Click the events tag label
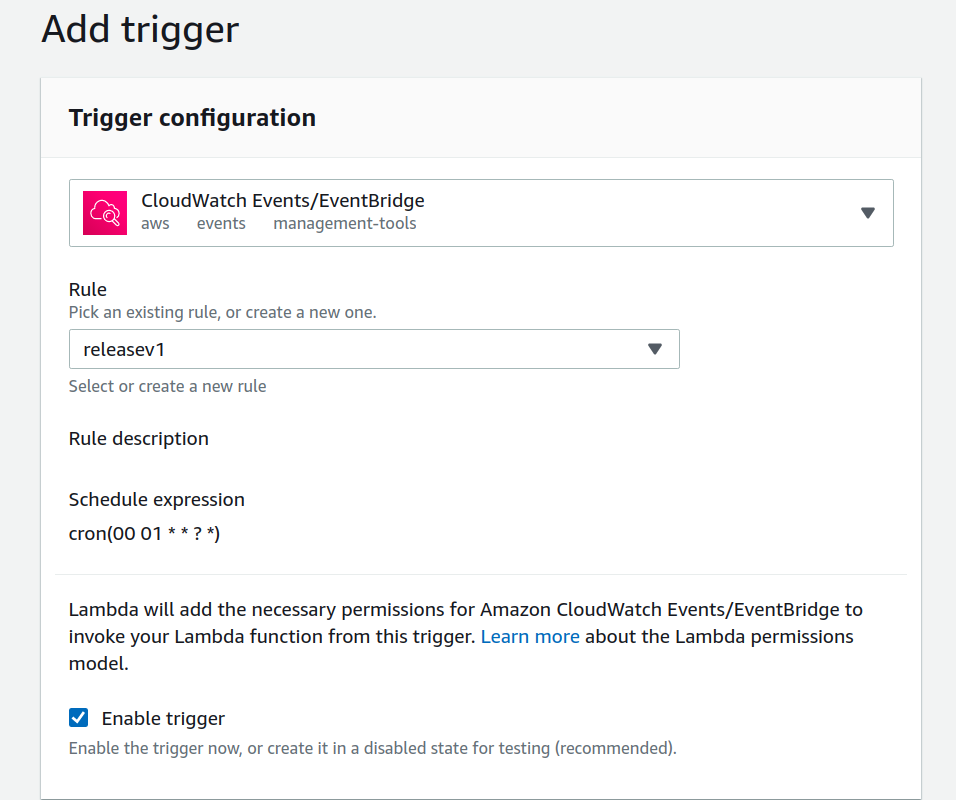This screenshot has height=800, width=956. click(x=221, y=223)
